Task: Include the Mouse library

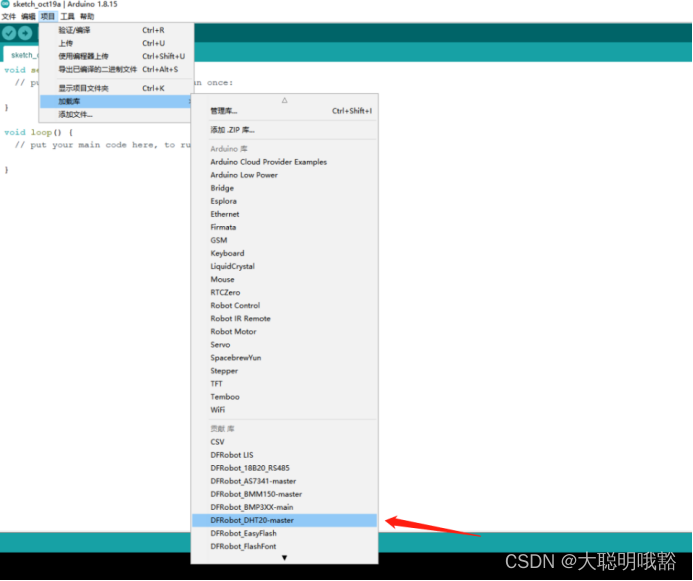Action: pyautogui.click(x=285, y=279)
